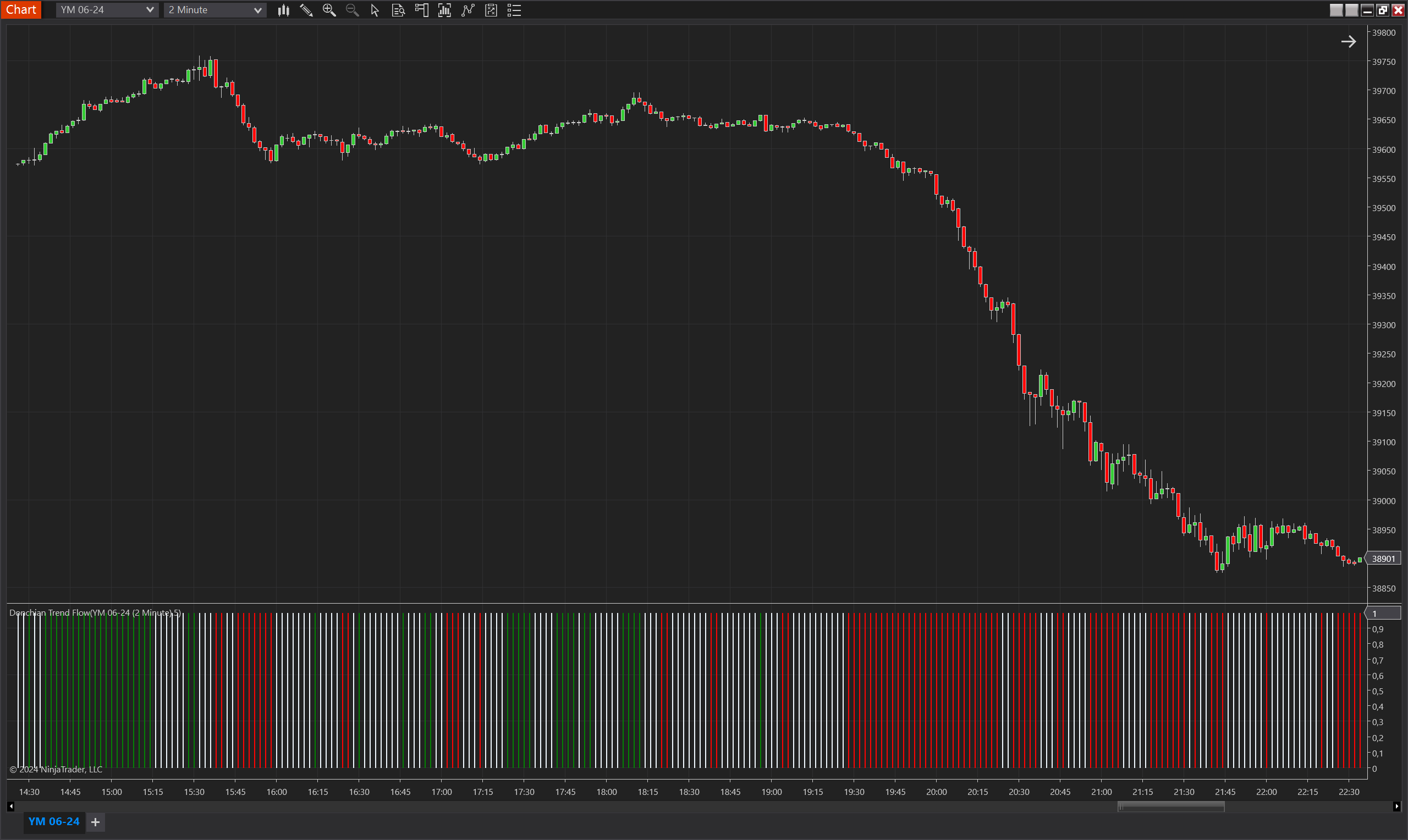The width and height of the screenshot is (1408, 840).
Task: Open the Properties list icon
Action: (514, 10)
